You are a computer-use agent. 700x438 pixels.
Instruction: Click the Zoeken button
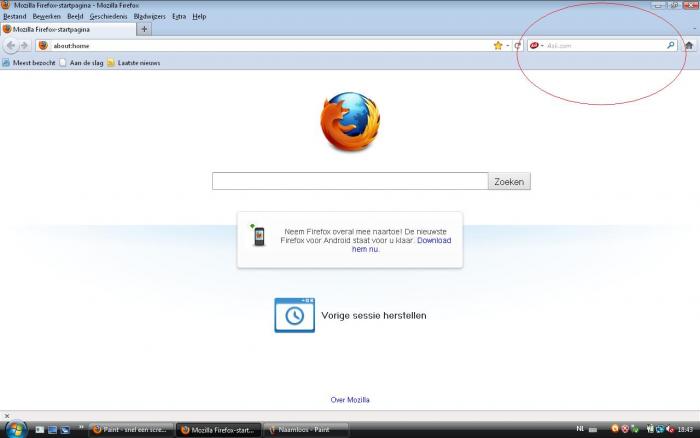[x=509, y=181]
